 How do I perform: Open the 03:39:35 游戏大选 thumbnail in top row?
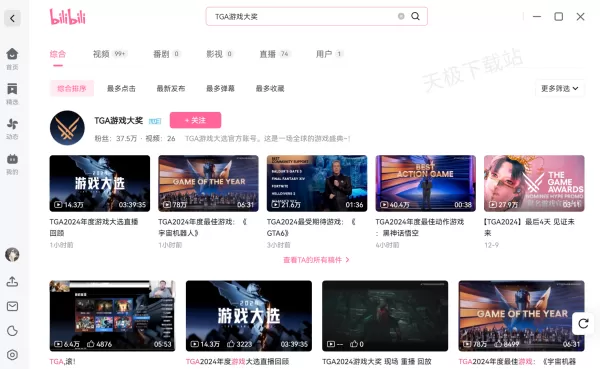[100, 183]
